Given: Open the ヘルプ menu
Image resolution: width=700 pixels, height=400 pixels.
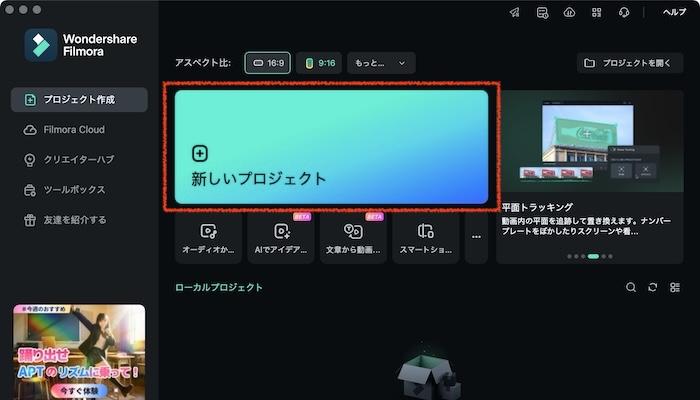Looking at the screenshot, I should [675, 13].
